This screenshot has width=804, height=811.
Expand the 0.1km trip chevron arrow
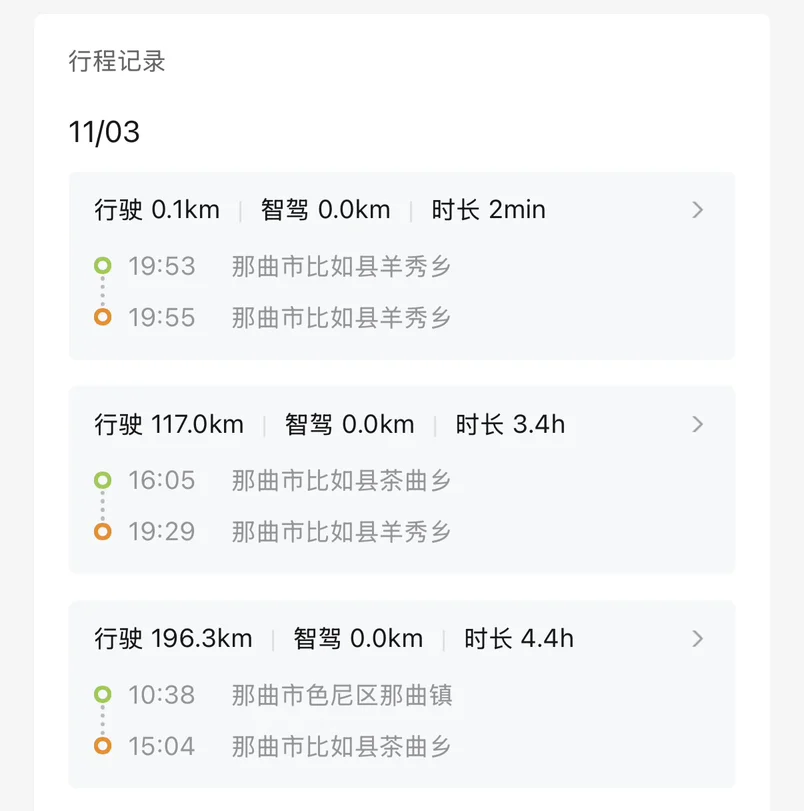(698, 210)
